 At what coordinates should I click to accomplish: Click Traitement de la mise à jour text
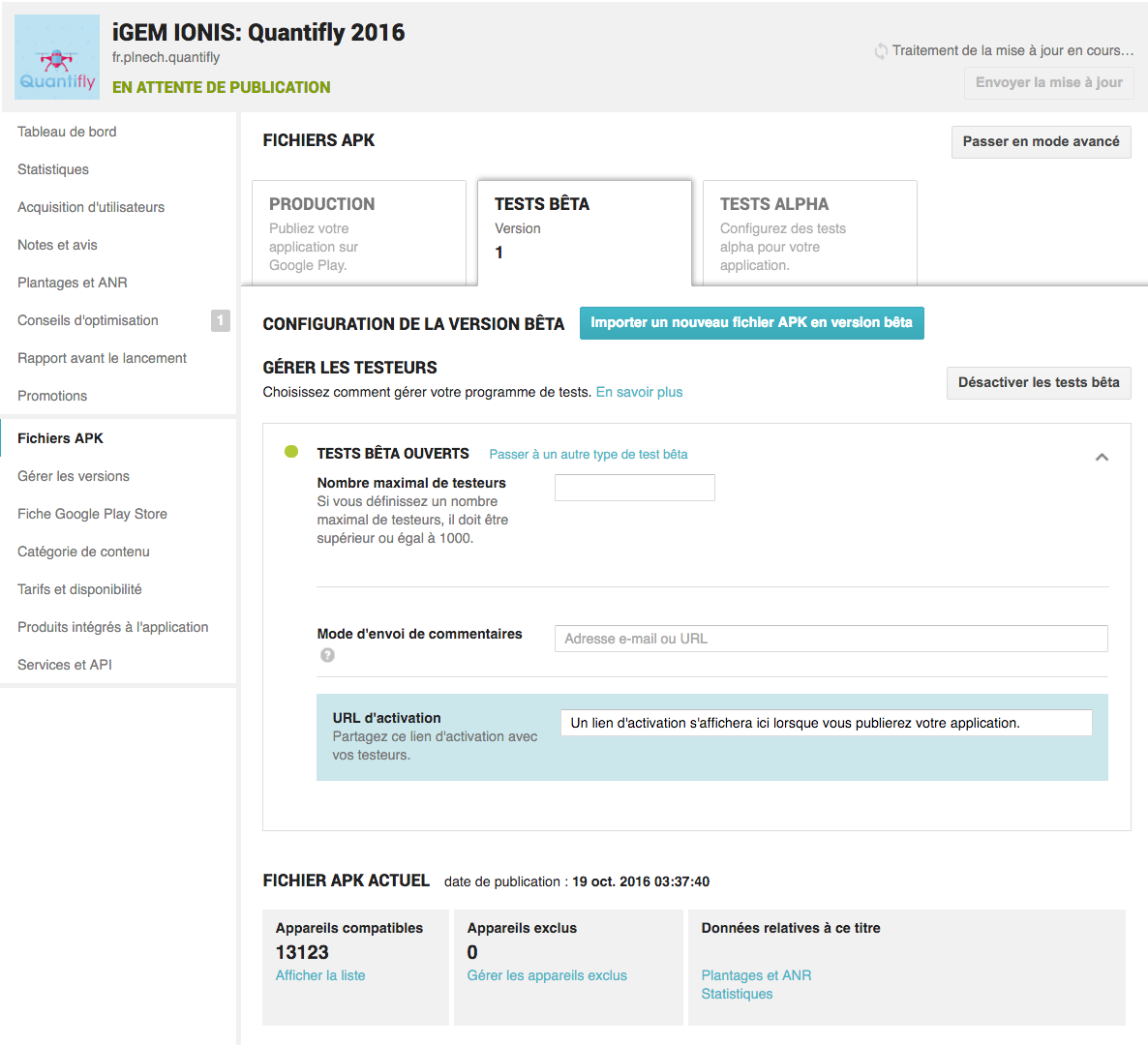pyautogui.click(x=1012, y=50)
